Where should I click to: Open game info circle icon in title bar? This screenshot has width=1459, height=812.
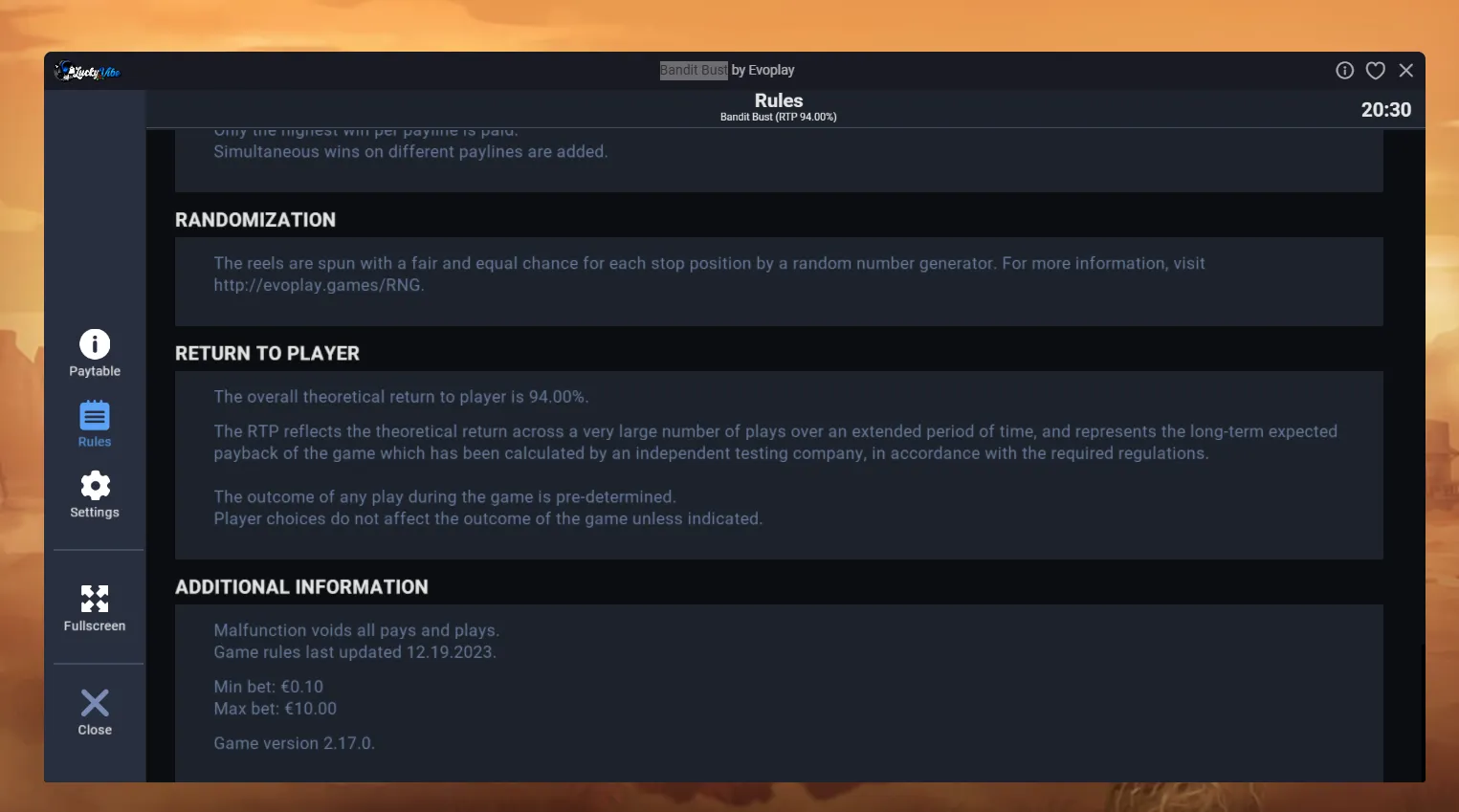point(1344,70)
